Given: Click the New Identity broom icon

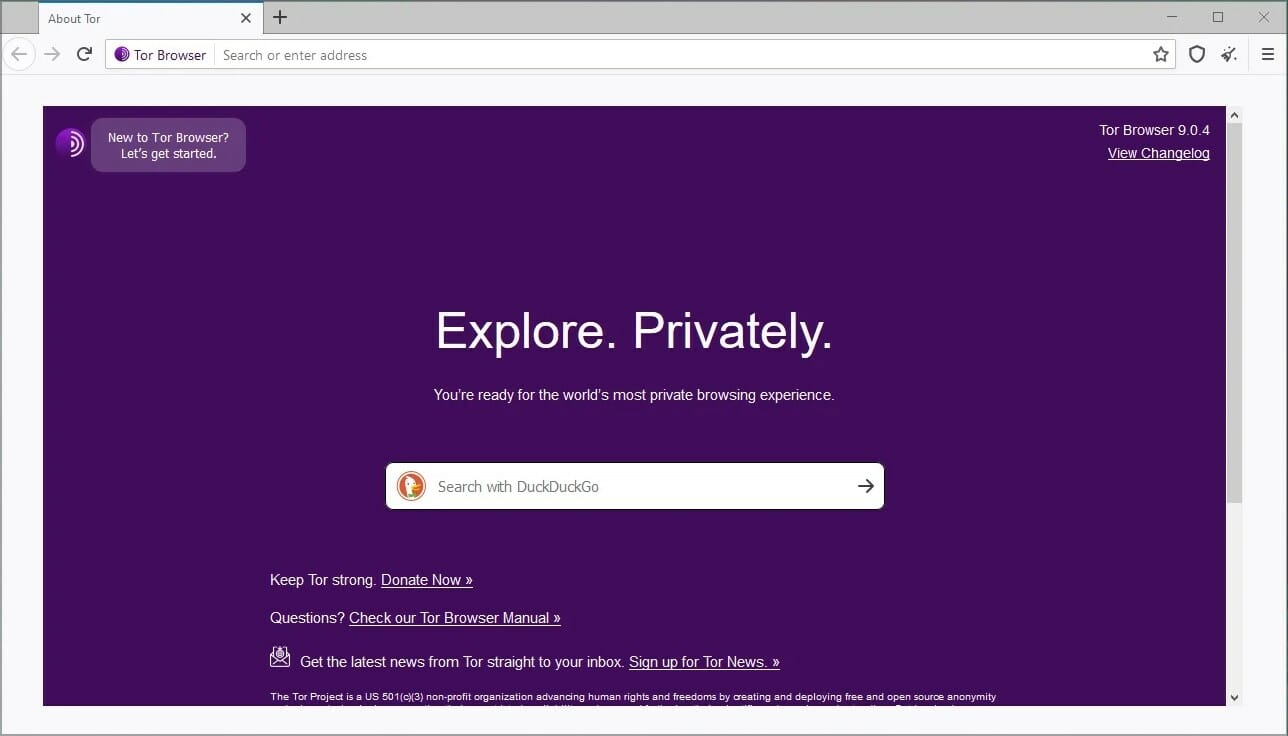Looking at the screenshot, I should click(x=1229, y=55).
